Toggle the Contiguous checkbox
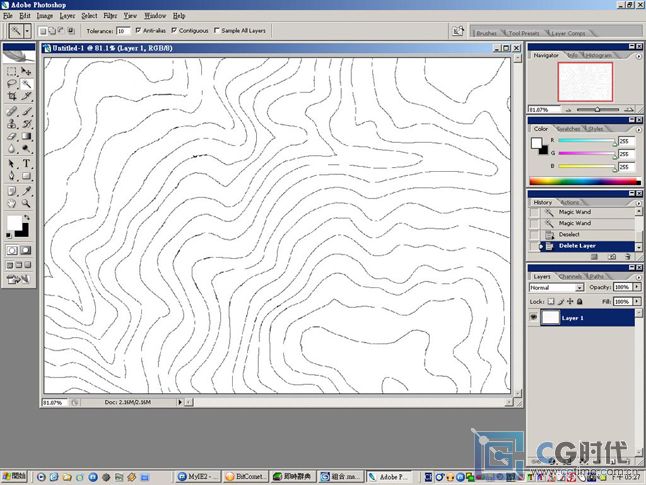This screenshot has height=485, width=646. click(x=174, y=30)
